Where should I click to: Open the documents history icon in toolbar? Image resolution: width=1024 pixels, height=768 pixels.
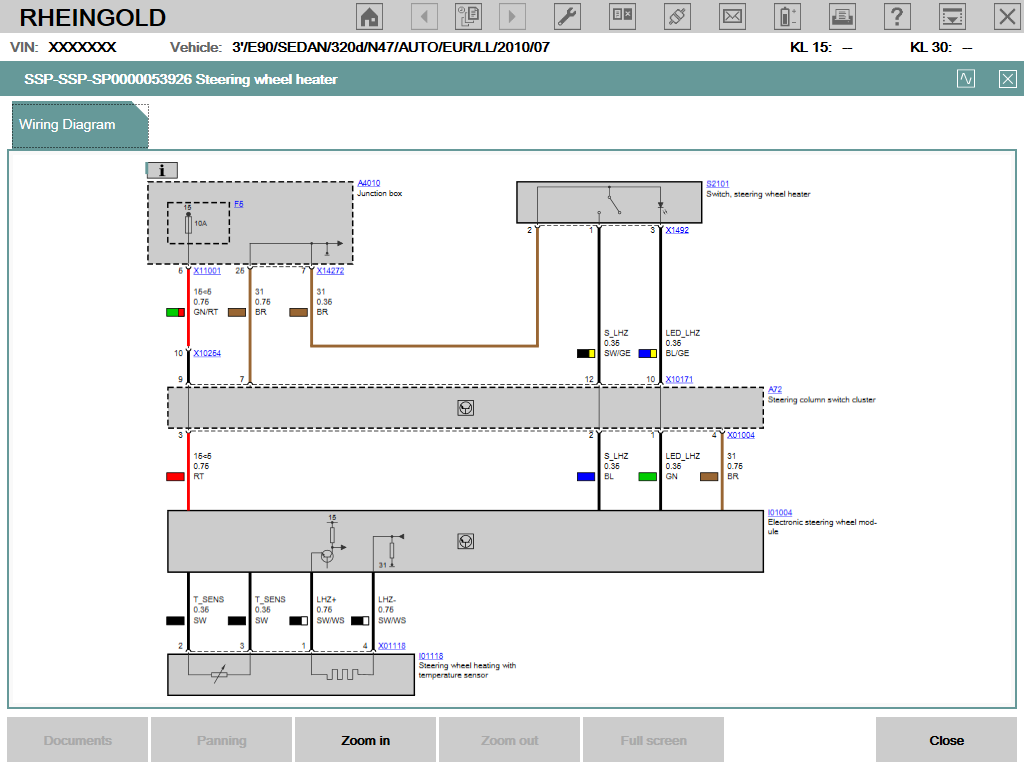[x=468, y=16]
